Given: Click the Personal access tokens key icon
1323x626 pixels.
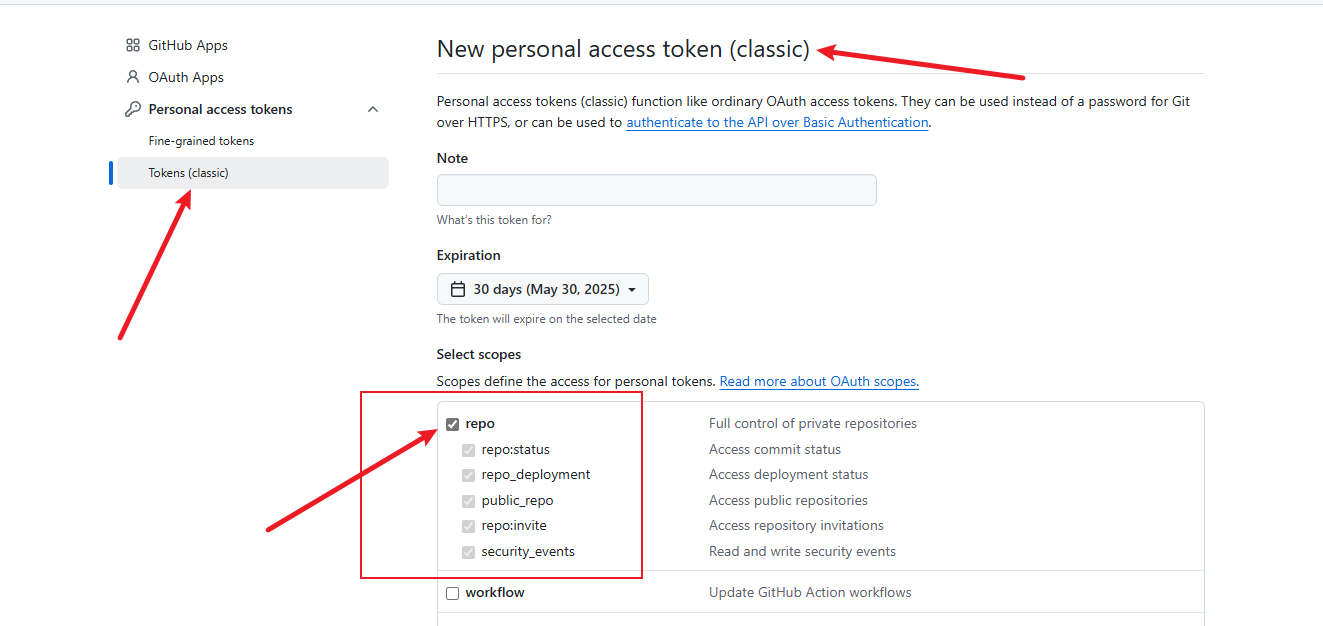Looking at the screenshot, I should [132, 109].
